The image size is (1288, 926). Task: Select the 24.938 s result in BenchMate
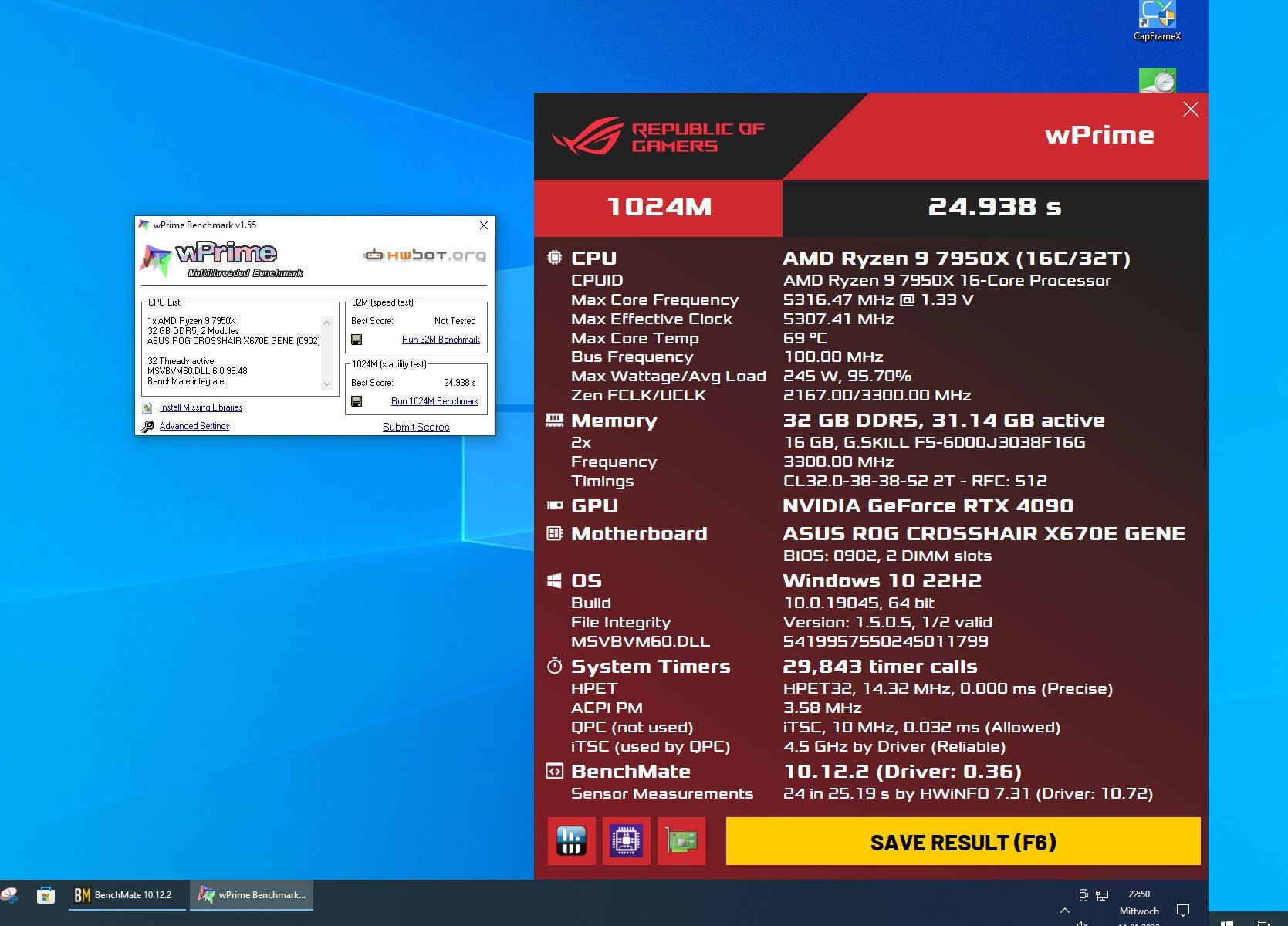tap(995, 207)
